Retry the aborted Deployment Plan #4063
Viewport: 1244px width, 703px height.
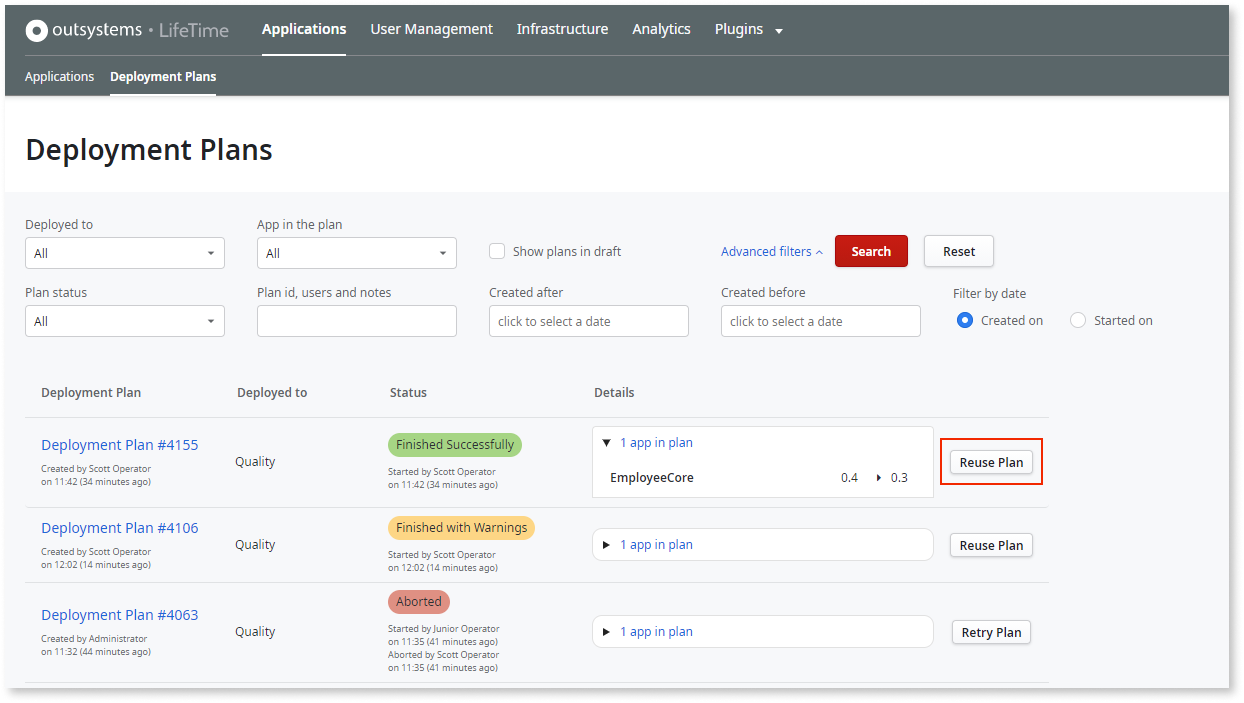pyautogui.click(x=991, y=631)
